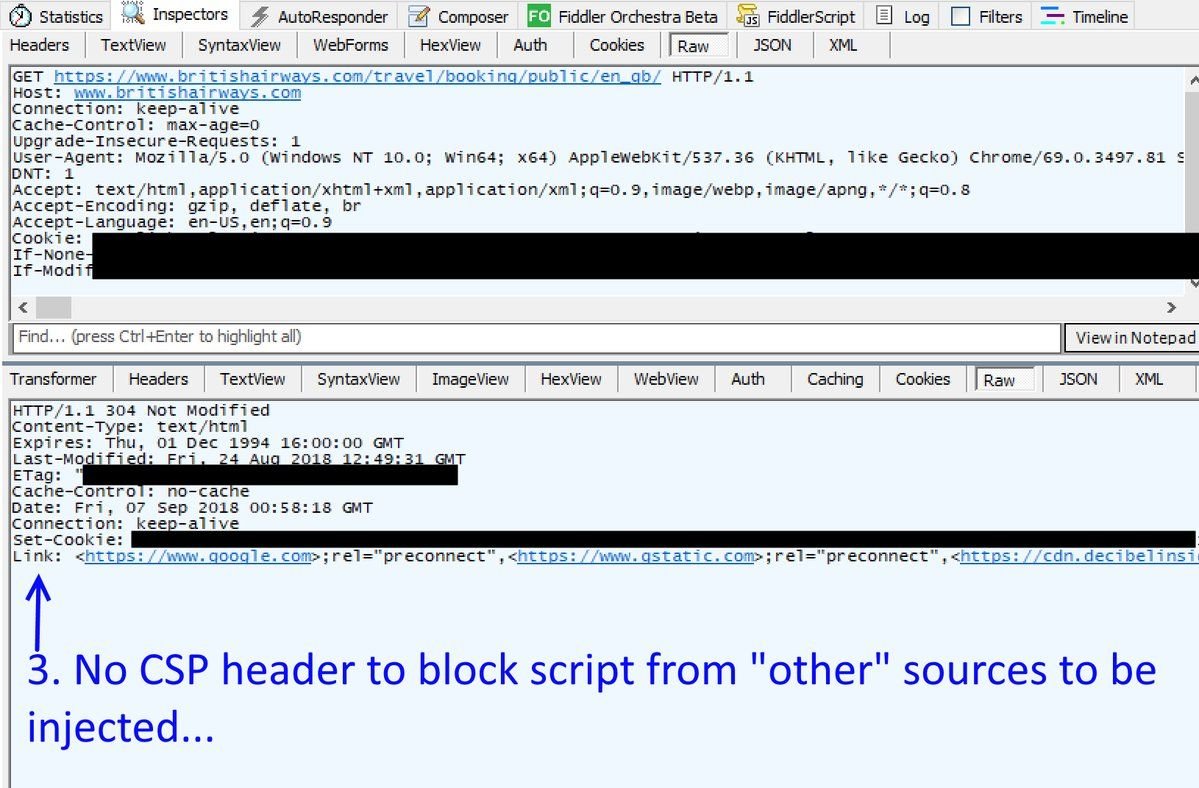The image size is (1199, 788).
Task: Click scroll-right arrow of request pane
Action: pyautogui.click(x=1171, y=307)
